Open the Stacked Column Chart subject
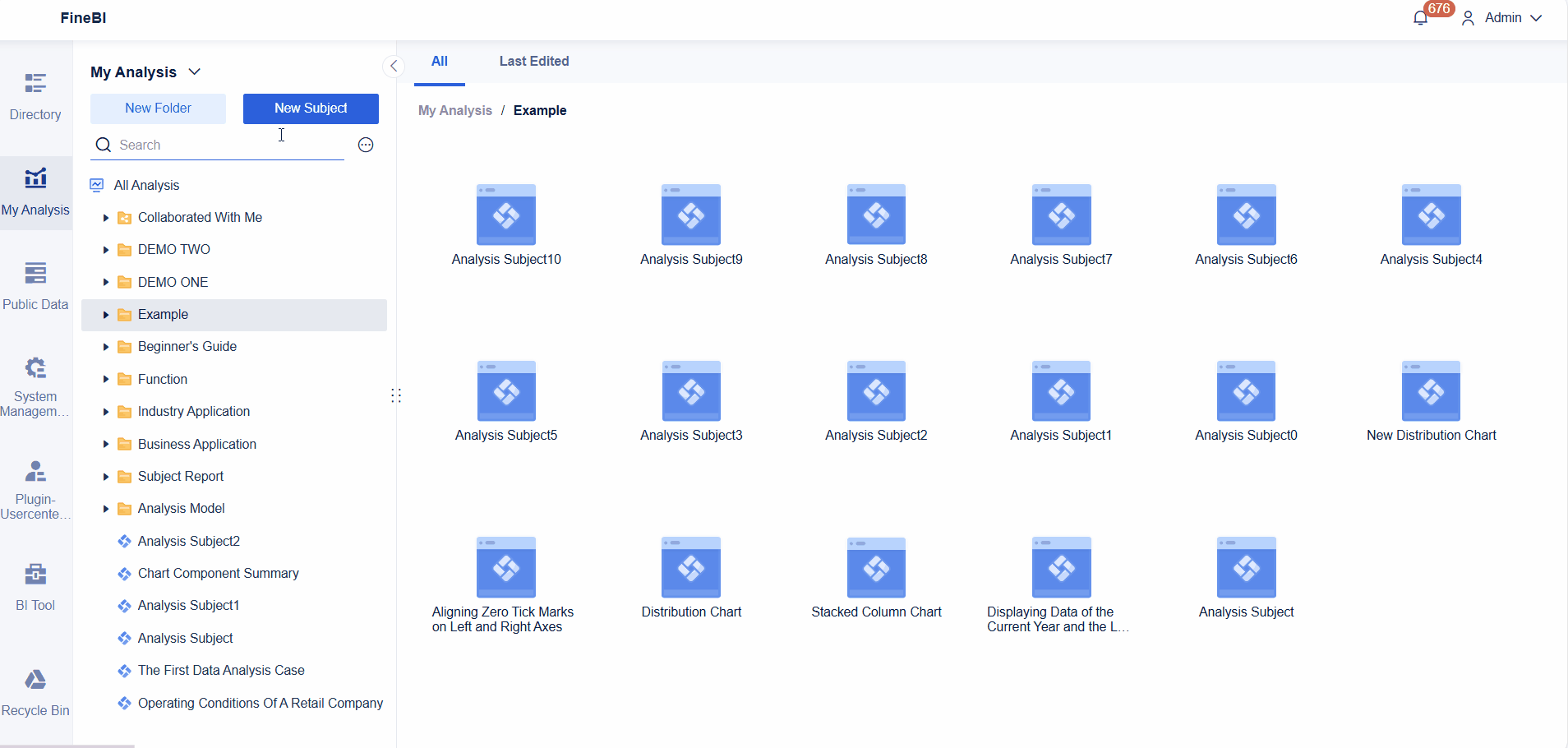Viewport: 1568px width, 748px height. (875, 567)
